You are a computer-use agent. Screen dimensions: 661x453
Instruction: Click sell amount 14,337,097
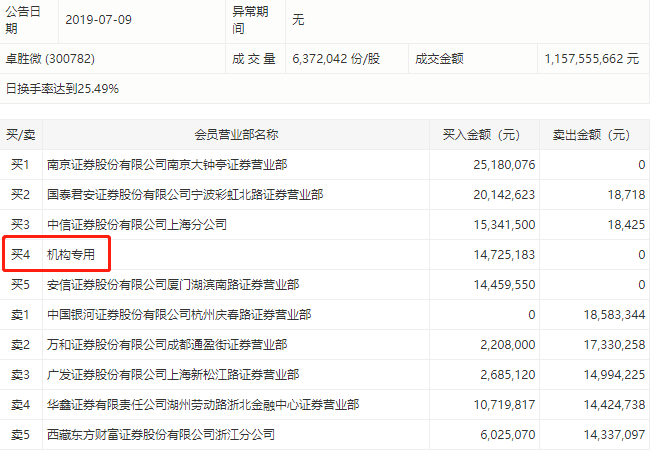click(x=614, y=435)
